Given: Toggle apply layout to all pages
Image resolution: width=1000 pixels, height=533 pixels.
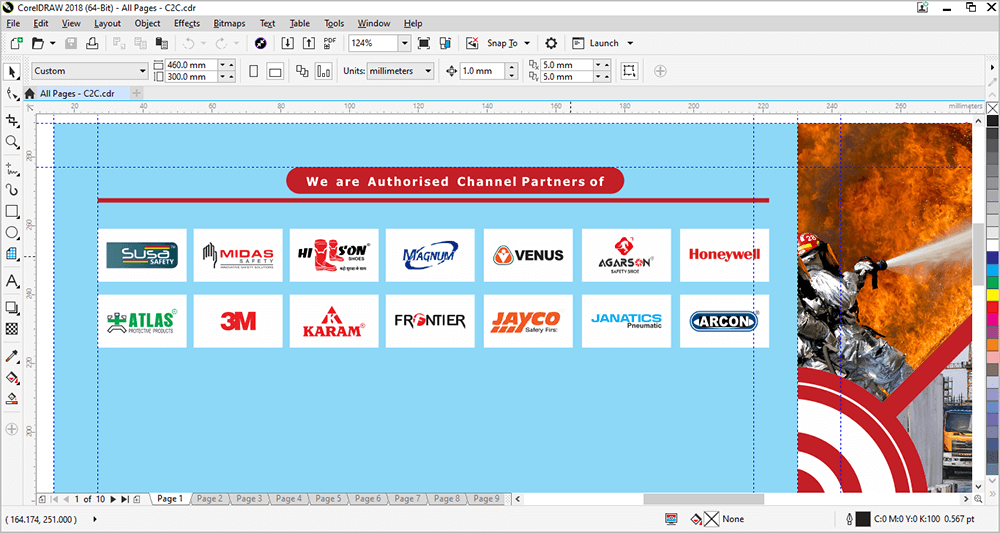Looking at the screenshot, I should click(302, 71).
